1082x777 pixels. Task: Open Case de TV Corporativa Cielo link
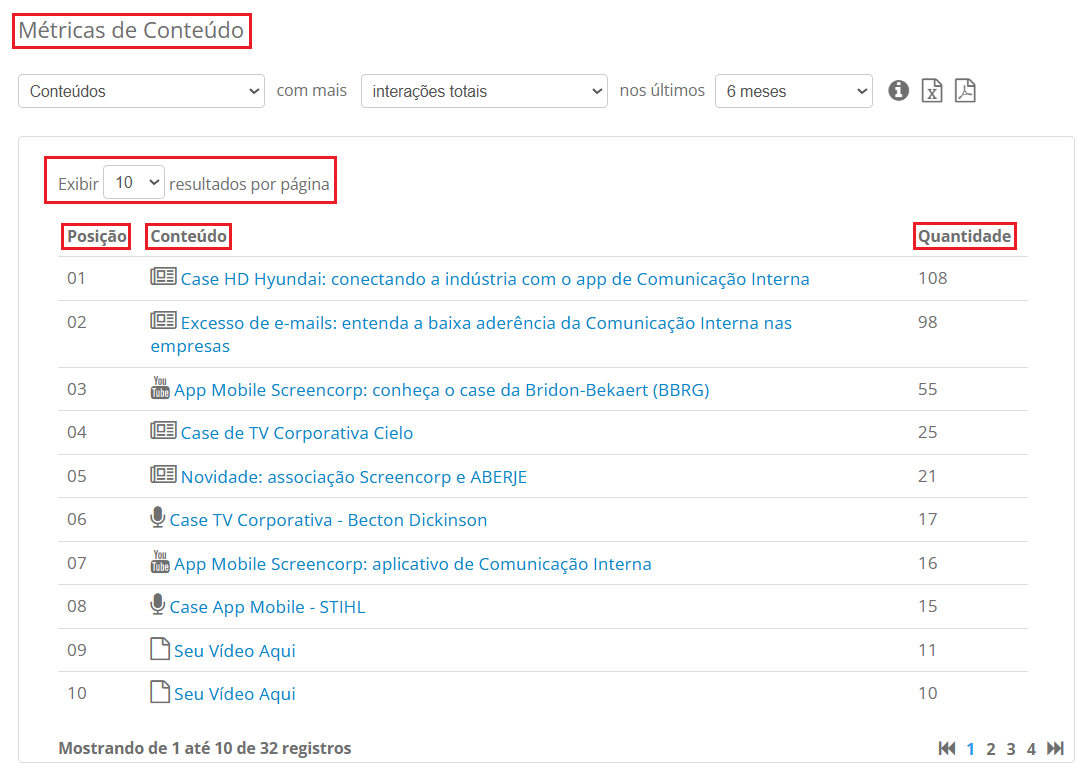coord(297,433)
